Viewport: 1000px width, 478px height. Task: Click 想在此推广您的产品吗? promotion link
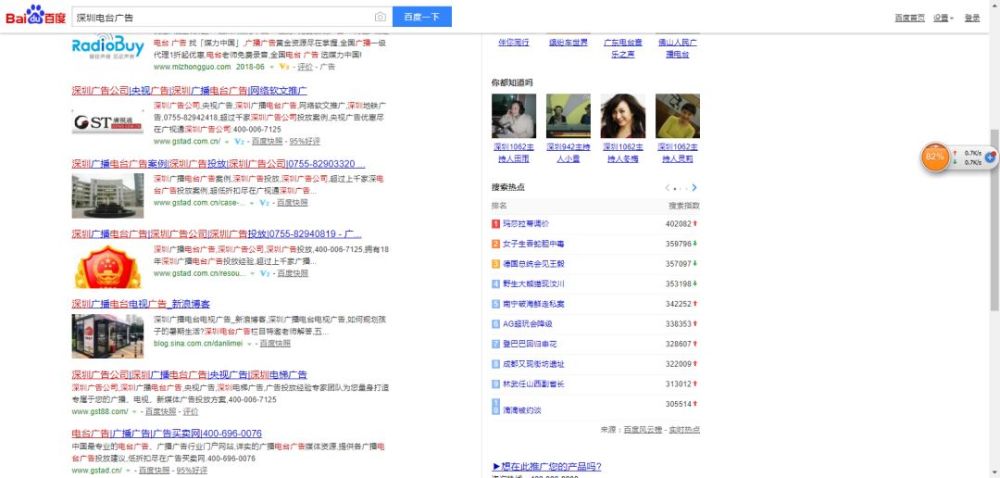point(547,467)
